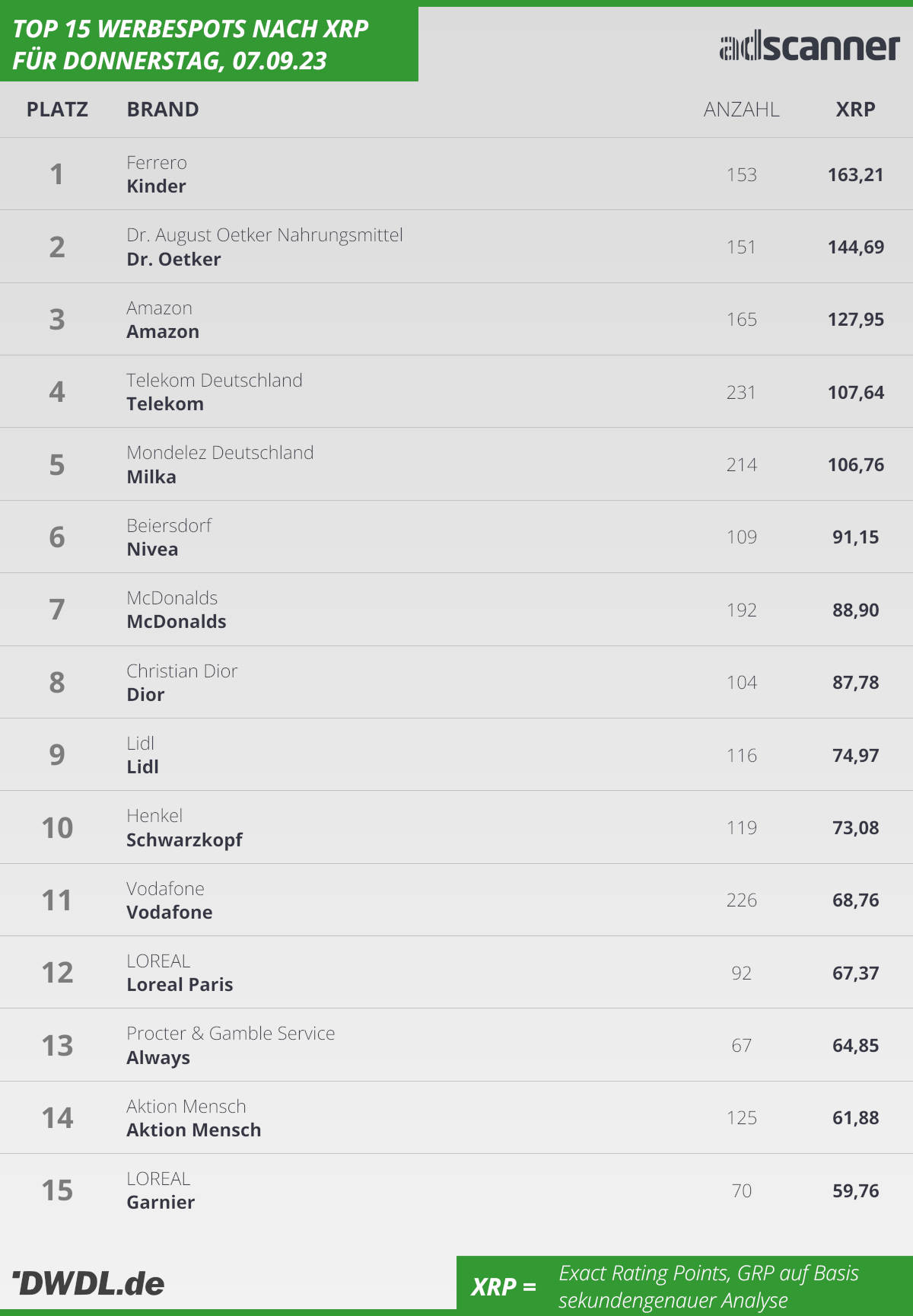Select the Loreal Paris brand name
This screenshot has width=913, height=1316.
tap(180, 985)
